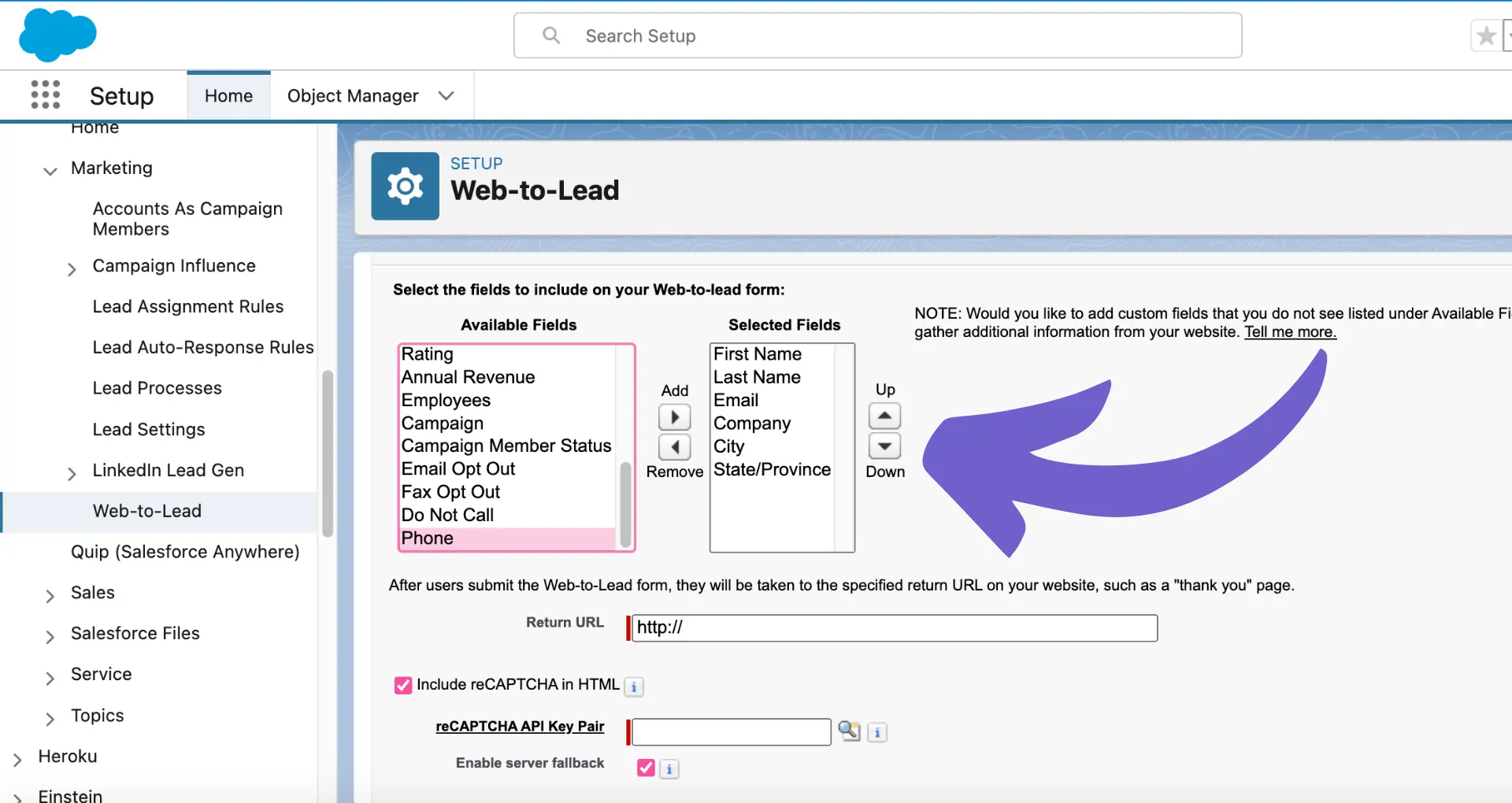The height and width of the screenshot is (803, 1512).
Task: Click the favorites star icon
Action: coord(1486,36)
